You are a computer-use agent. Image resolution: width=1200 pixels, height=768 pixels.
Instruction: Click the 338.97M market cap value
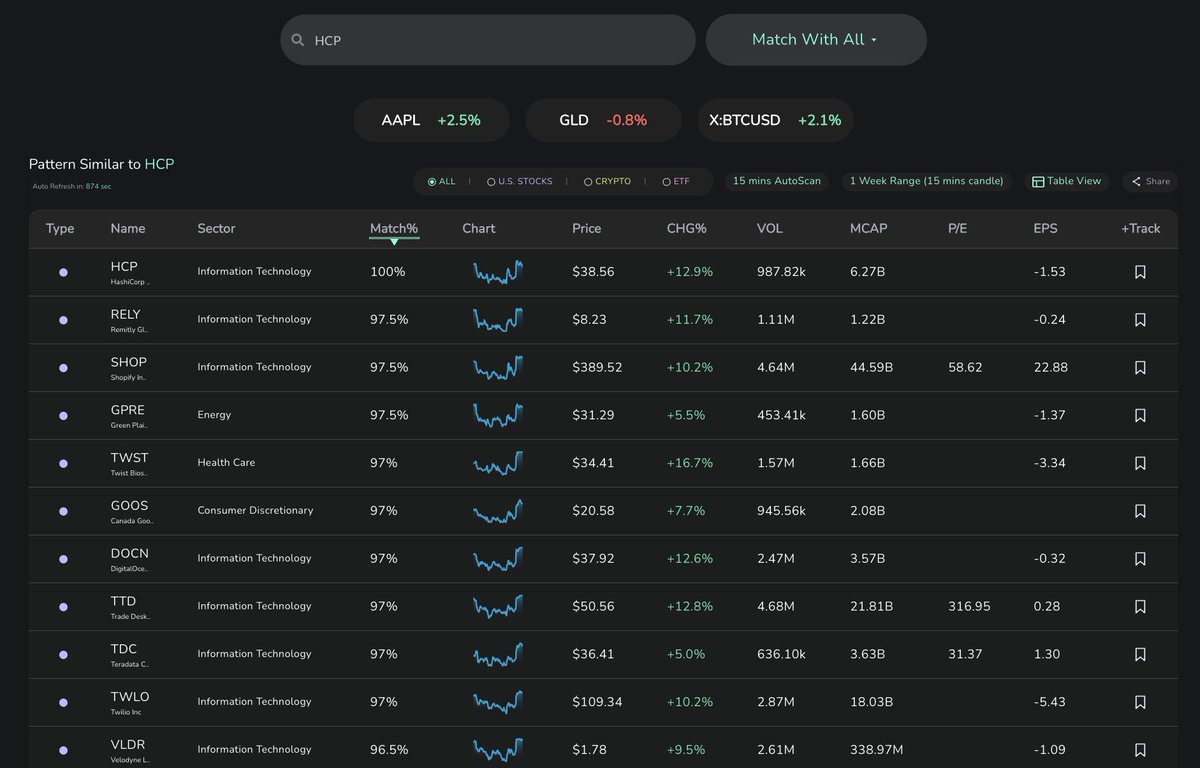[876, 750]
